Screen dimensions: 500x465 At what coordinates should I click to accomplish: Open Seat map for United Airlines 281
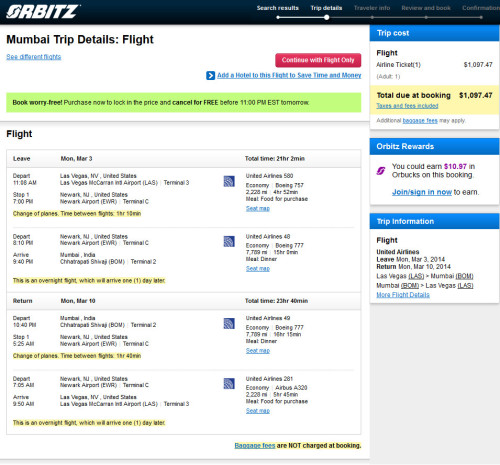[x=258, y=411]
